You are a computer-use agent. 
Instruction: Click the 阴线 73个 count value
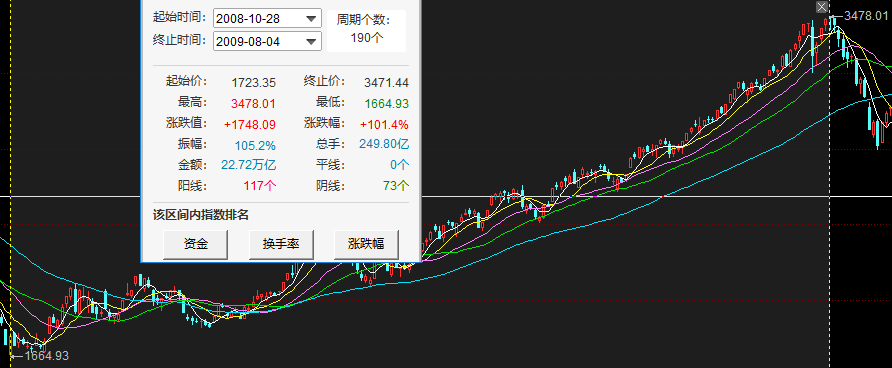click(x=396, y=185)
